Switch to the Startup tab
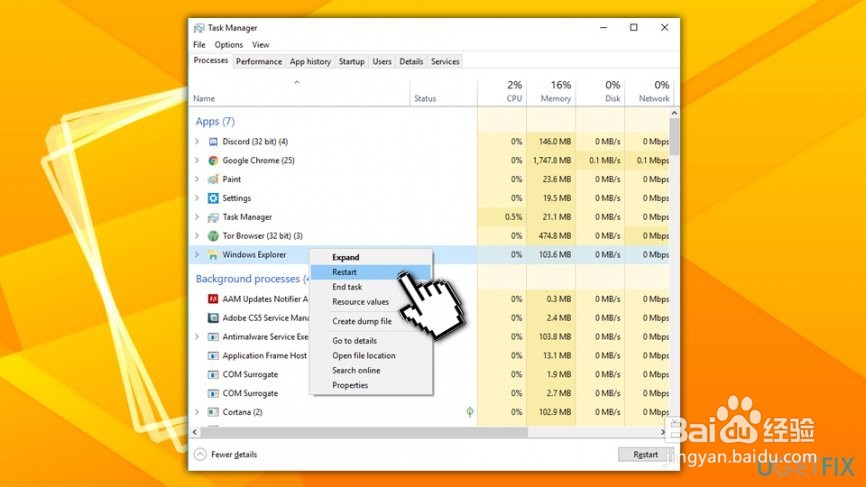Viewport: 866px width, 487px height. tap(351, 62)
